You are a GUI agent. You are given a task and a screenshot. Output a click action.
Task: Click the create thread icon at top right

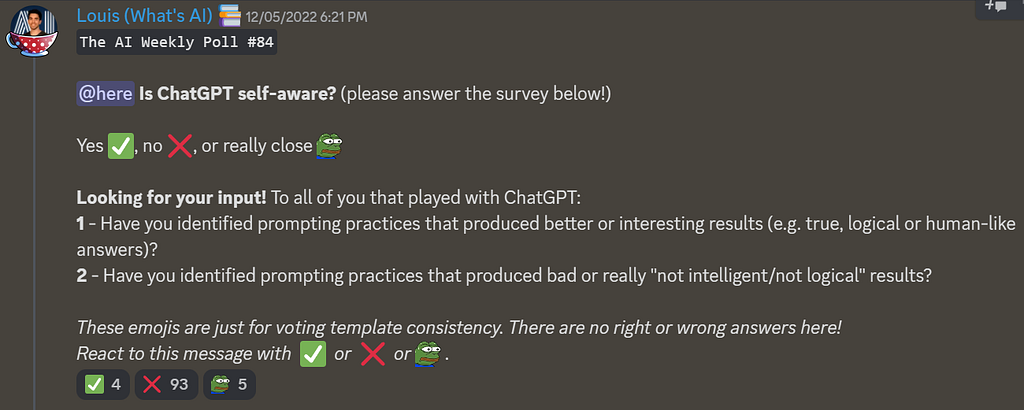point(997,7)
